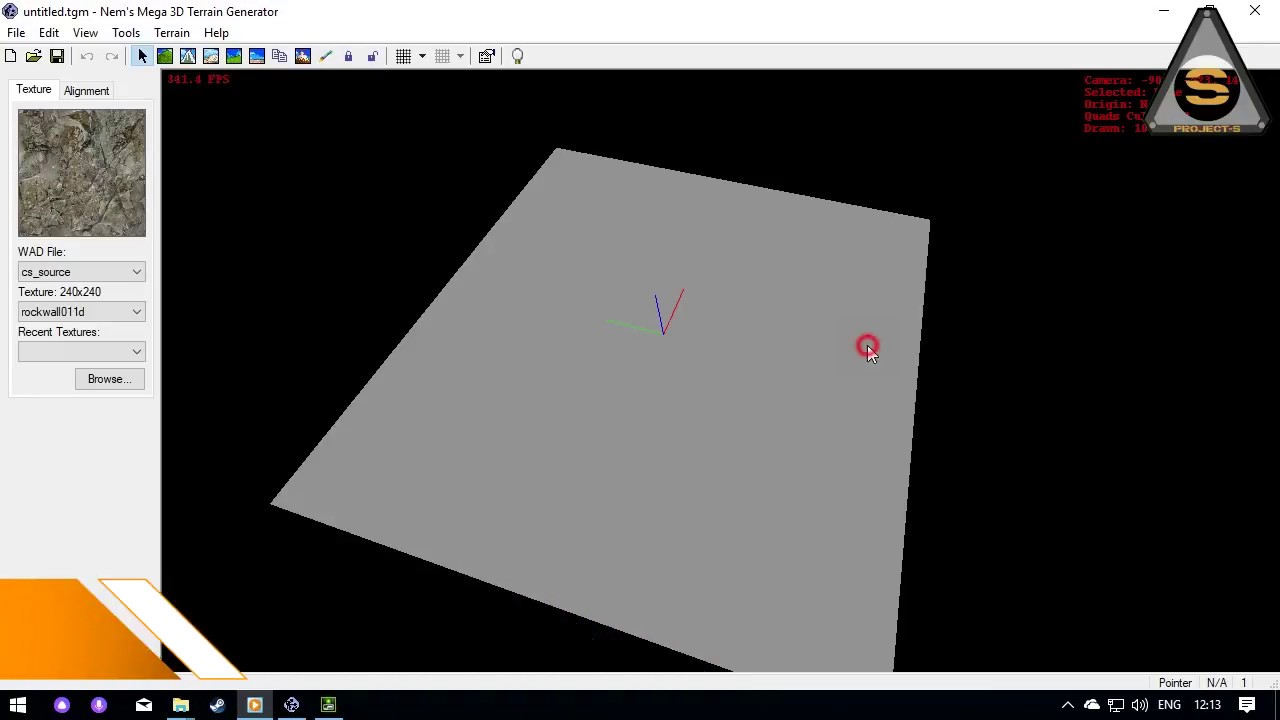Open the File menu
The height and width of the screenshot is (720, 1280).
pos(16,33)
